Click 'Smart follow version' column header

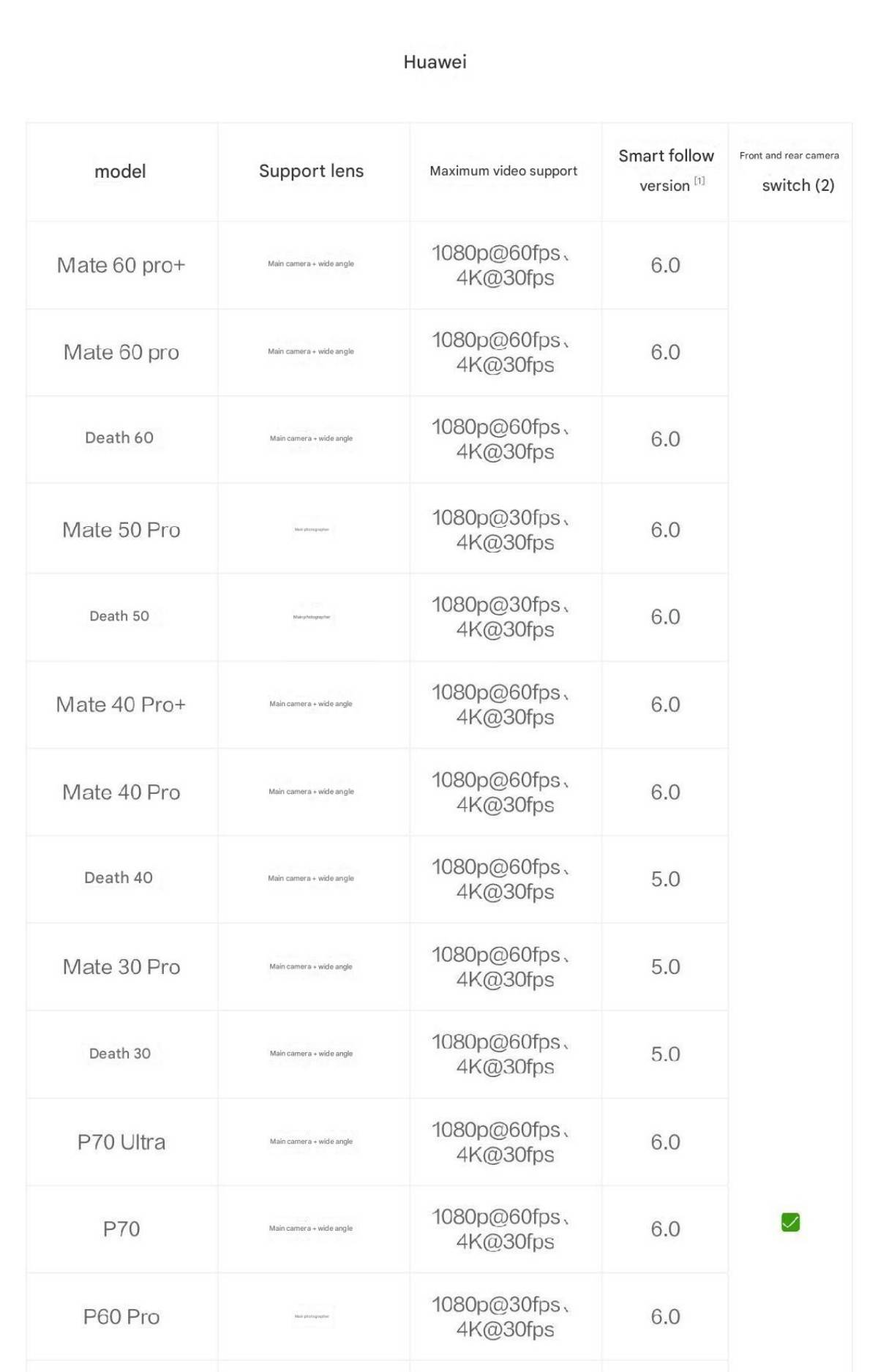pos(666,170)
